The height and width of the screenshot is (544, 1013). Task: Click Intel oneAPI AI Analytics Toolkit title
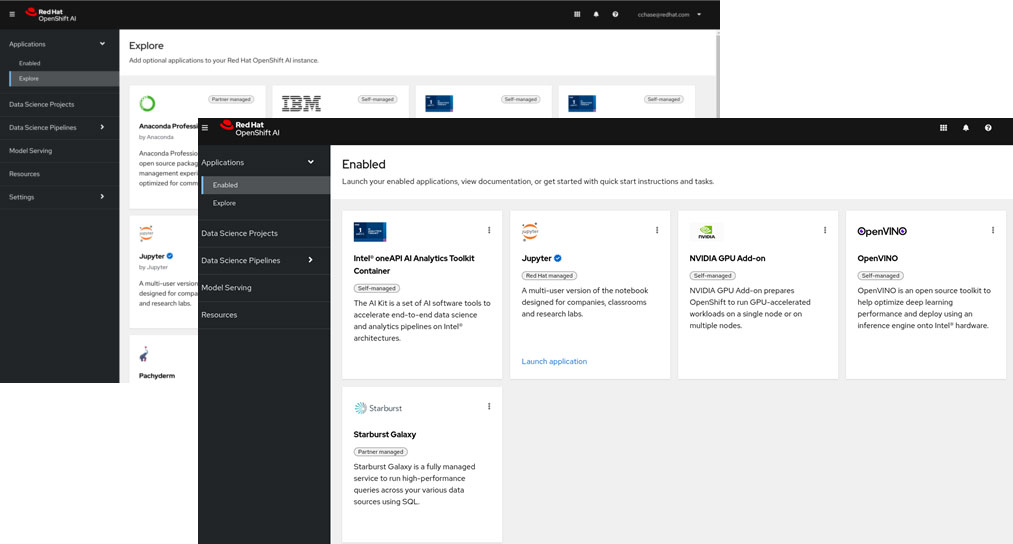tap(414, 264)
